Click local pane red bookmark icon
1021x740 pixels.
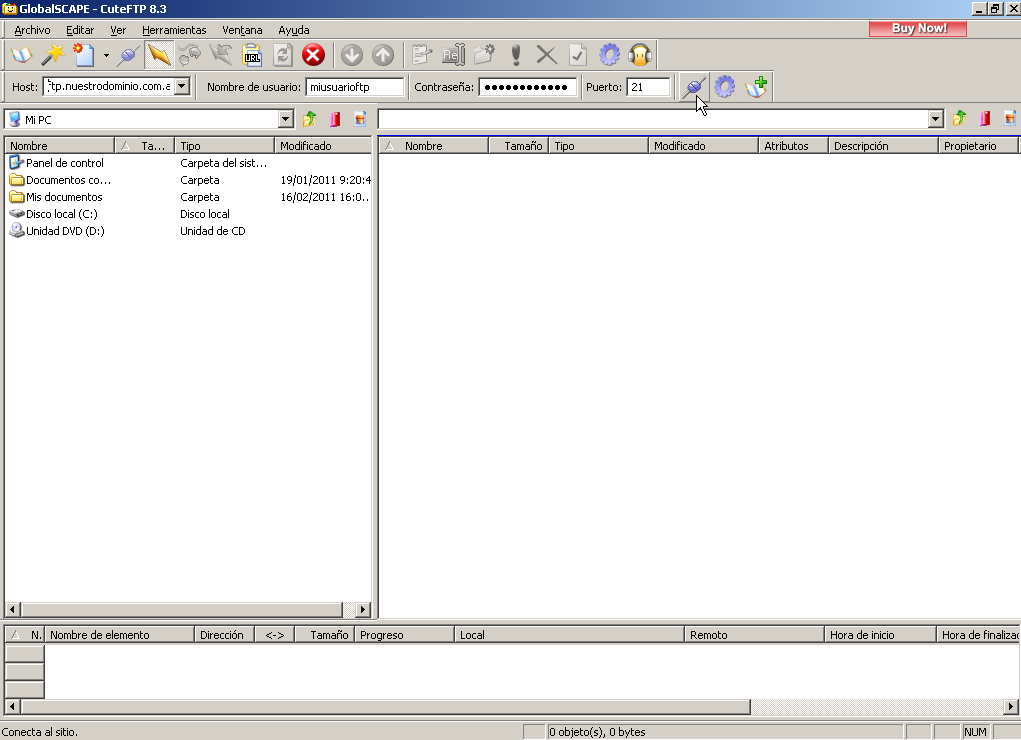[335, 119]
